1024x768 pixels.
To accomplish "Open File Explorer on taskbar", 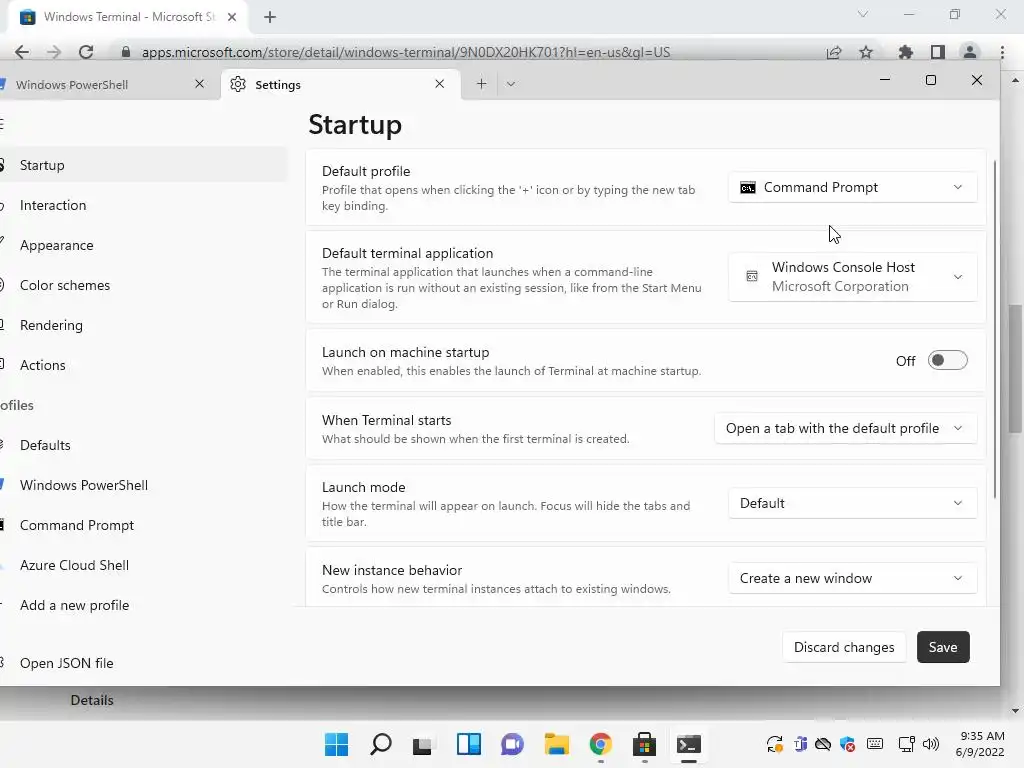I will [x=556, y=744].
